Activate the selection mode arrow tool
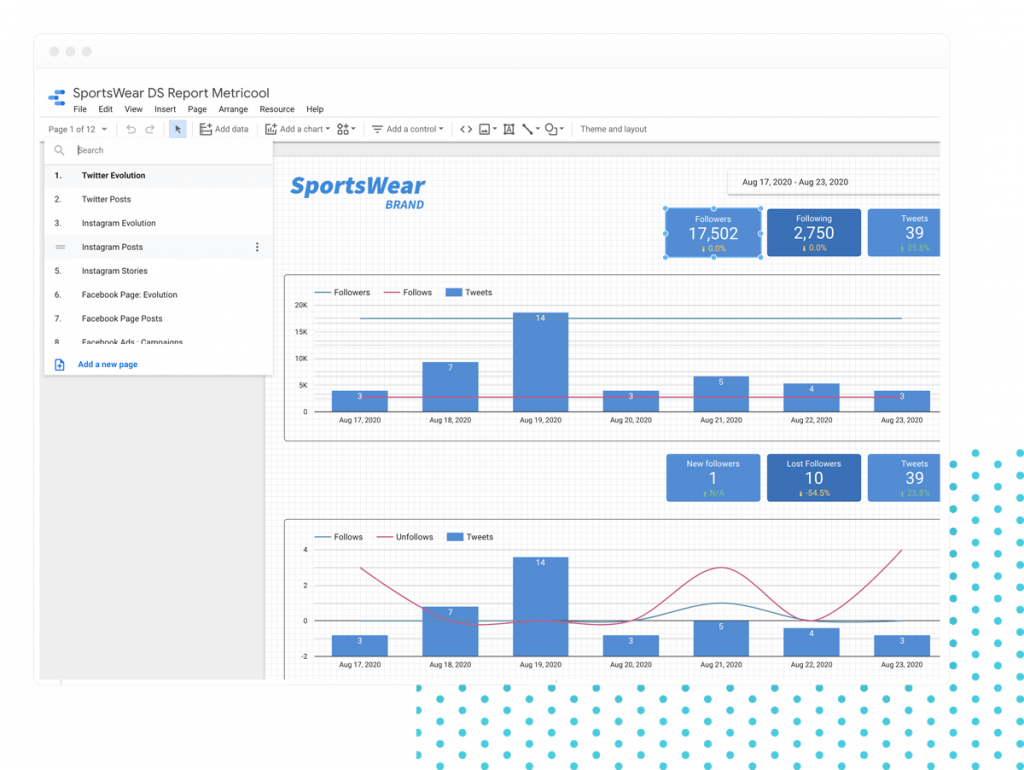Screen dimensions: 1024x770 tap(178, 129)
